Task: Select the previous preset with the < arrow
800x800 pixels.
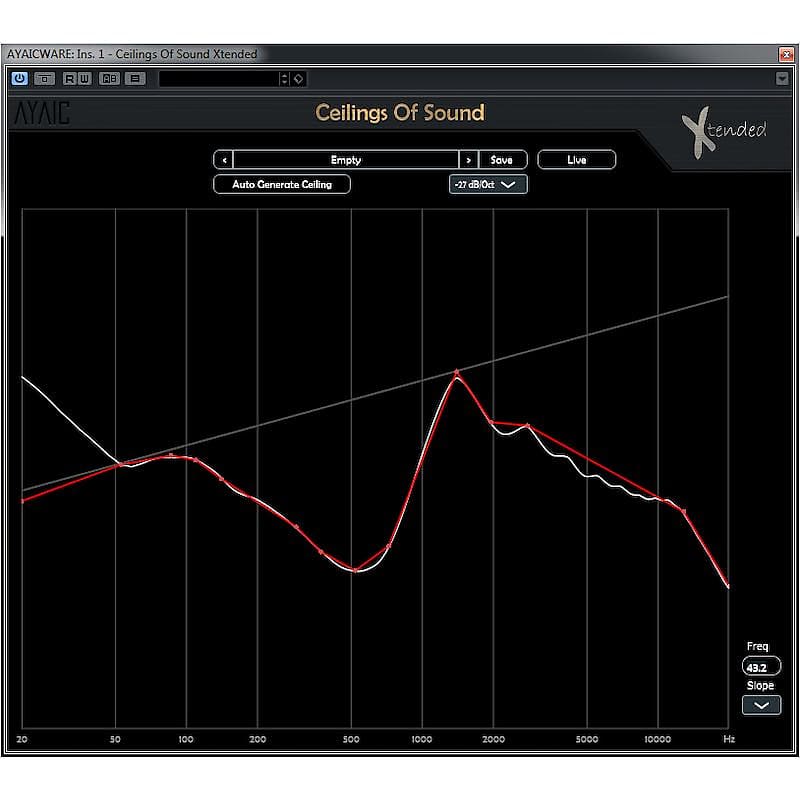Action: pyautogui.click(x=223, y=159)
